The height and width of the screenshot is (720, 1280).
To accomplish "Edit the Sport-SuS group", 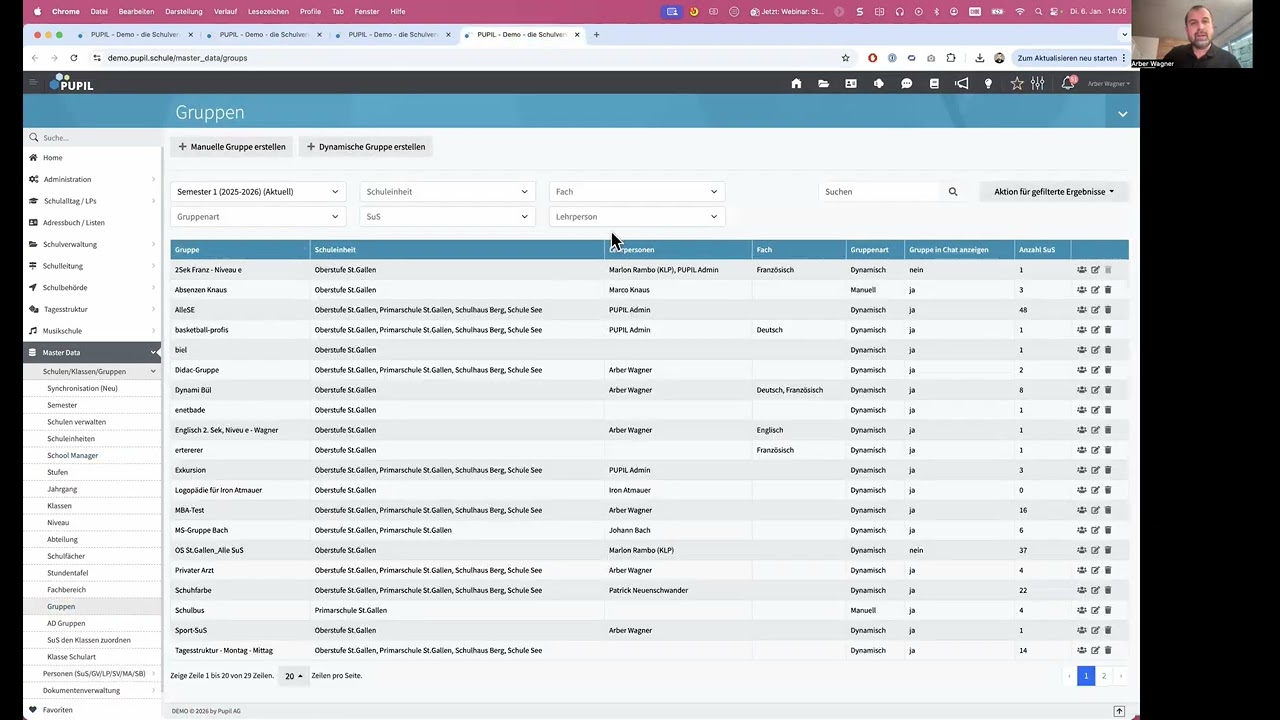I will [1095, 630].
